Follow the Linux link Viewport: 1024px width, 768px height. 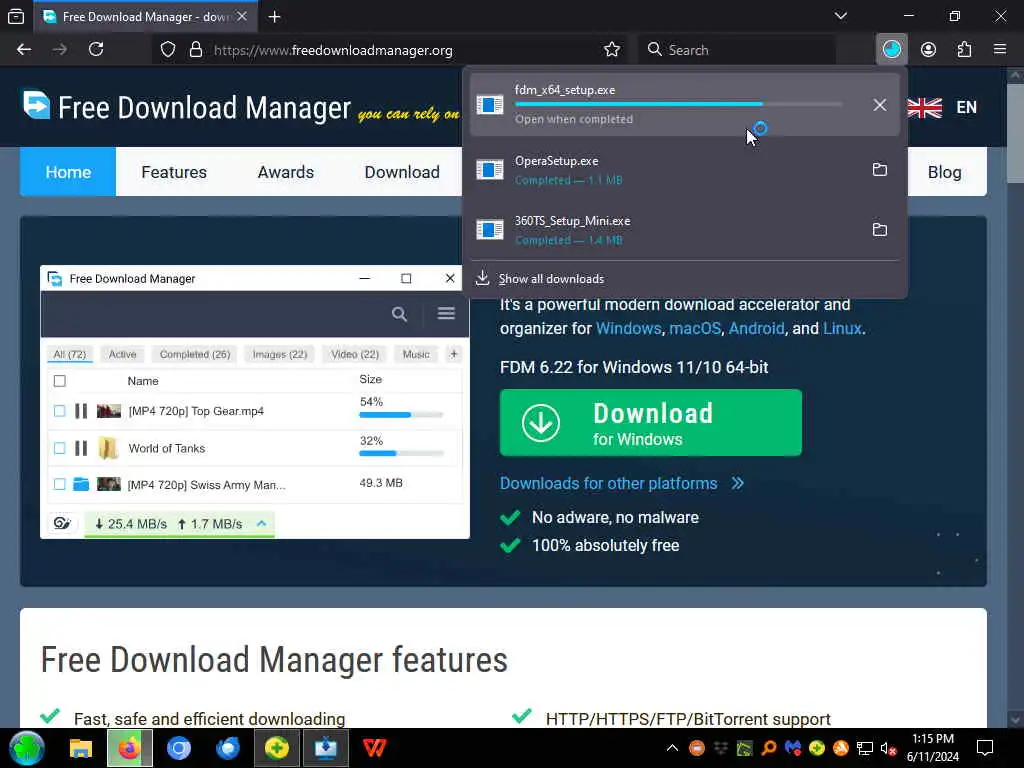(842, 328)
